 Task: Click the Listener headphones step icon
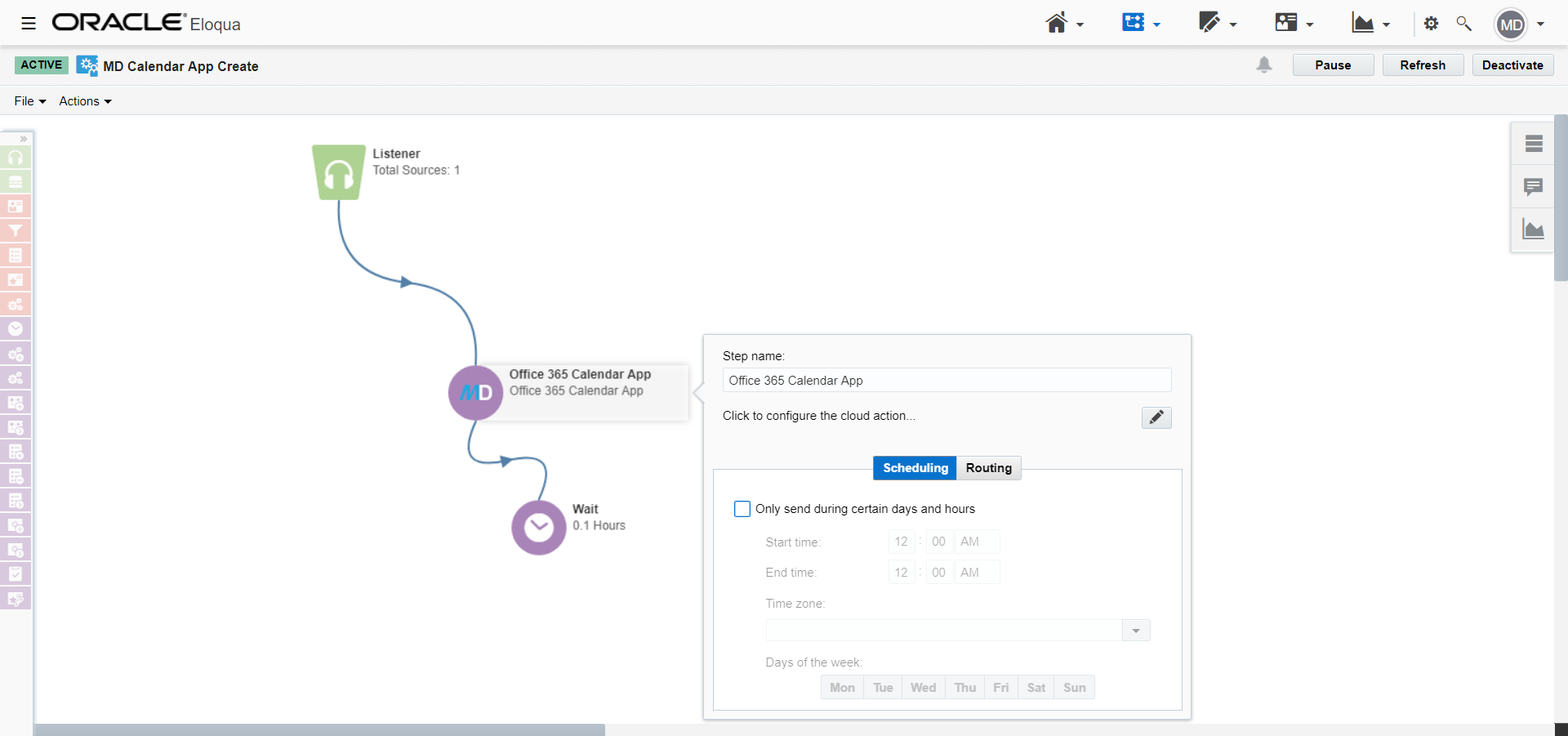339,172
